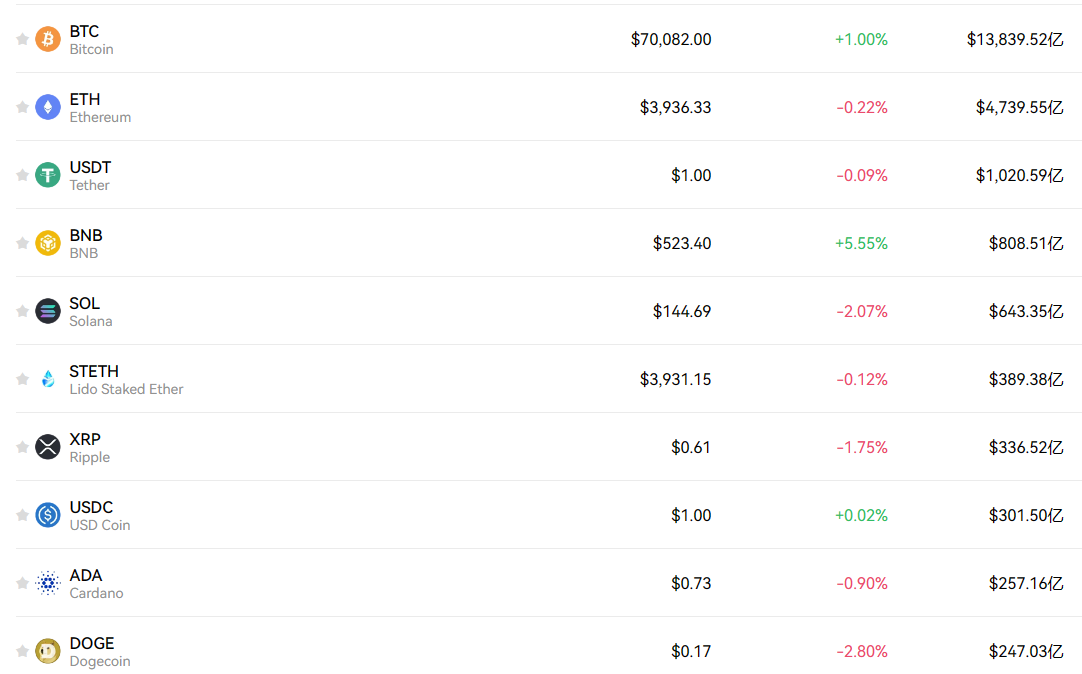Toggle the star beside DOGE

tap(22, 651)
